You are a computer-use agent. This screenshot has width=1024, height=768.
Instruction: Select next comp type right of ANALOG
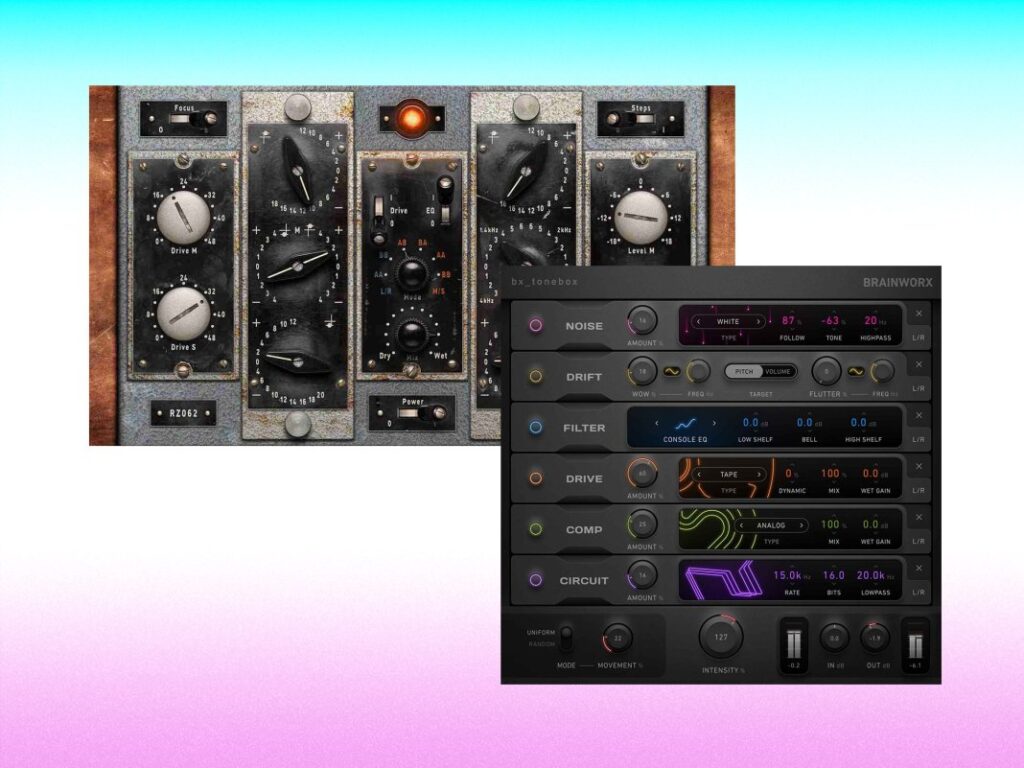[x=801, y=526]
